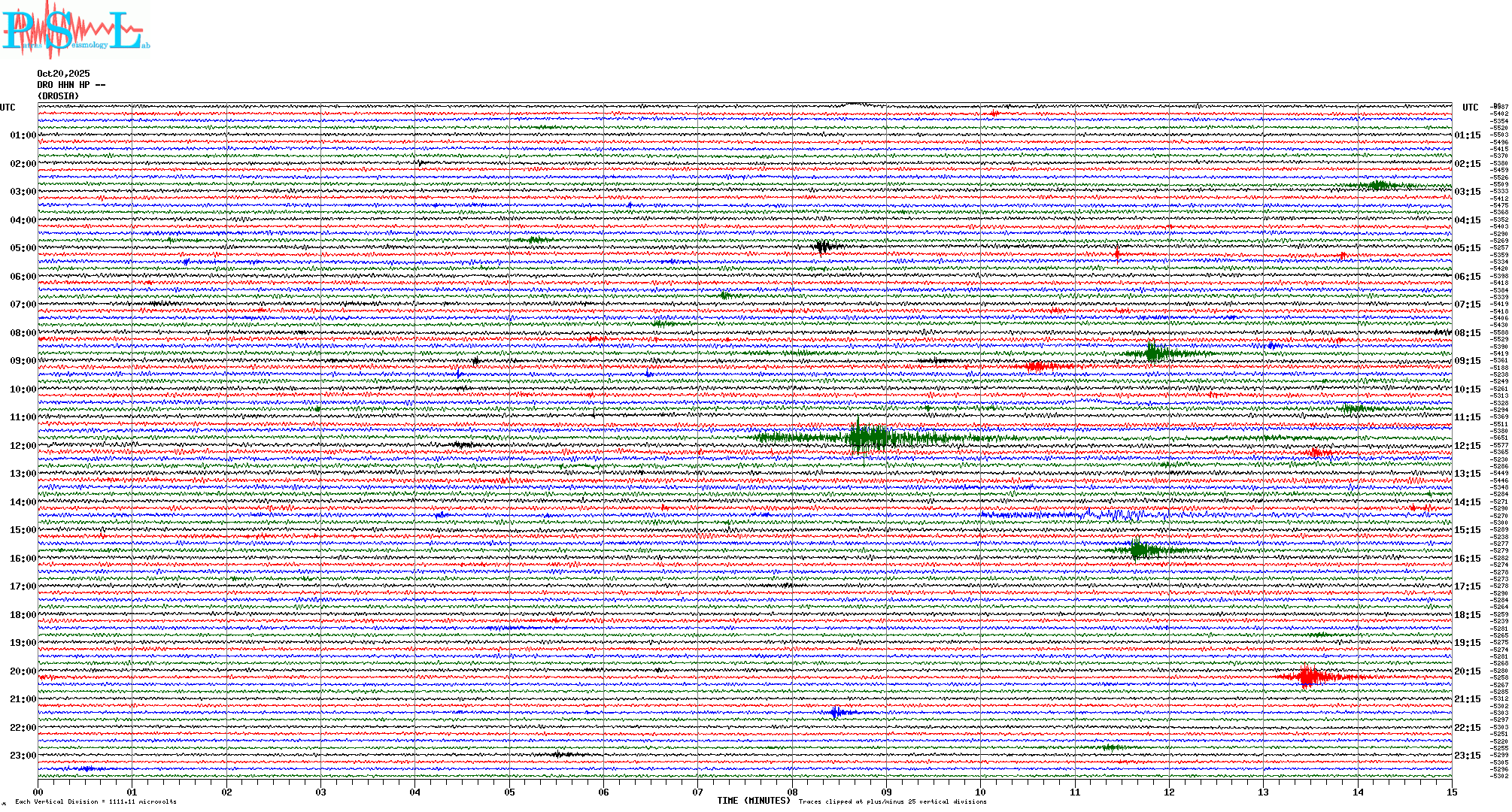This screenshot has height=812, width=1512.
Task: Click the black event burst on 05:00 trace
Action: pos(822,247)
